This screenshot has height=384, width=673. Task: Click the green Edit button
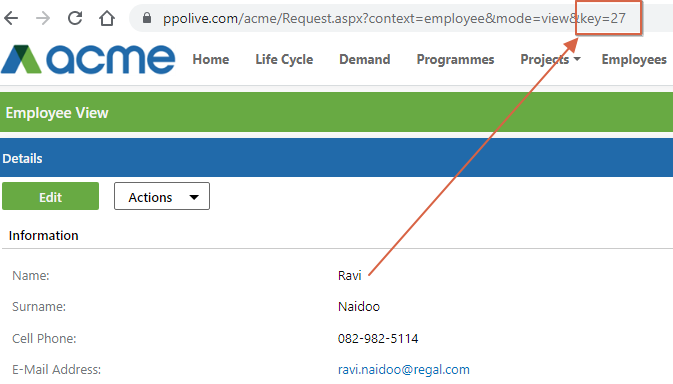pos(51,197)
